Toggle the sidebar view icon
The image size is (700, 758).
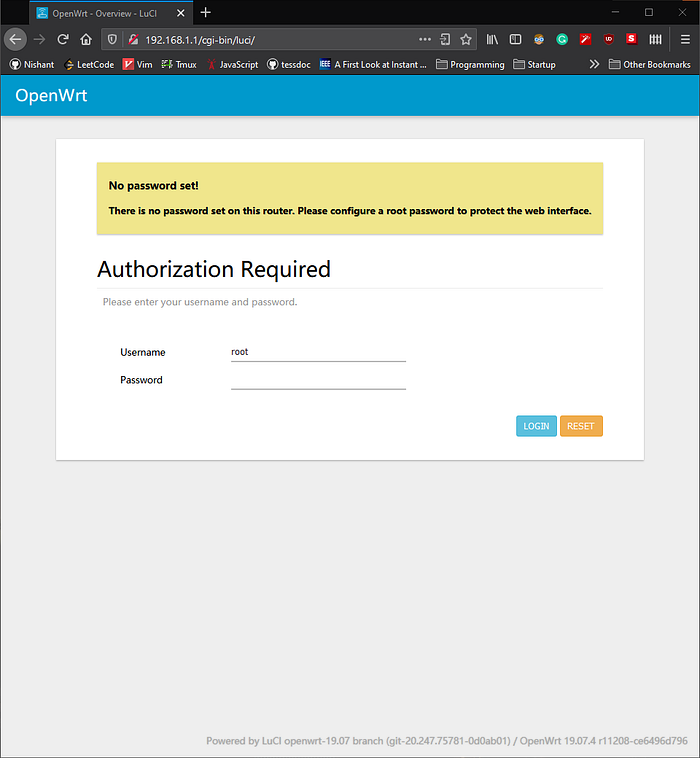[x=515, y=40]
